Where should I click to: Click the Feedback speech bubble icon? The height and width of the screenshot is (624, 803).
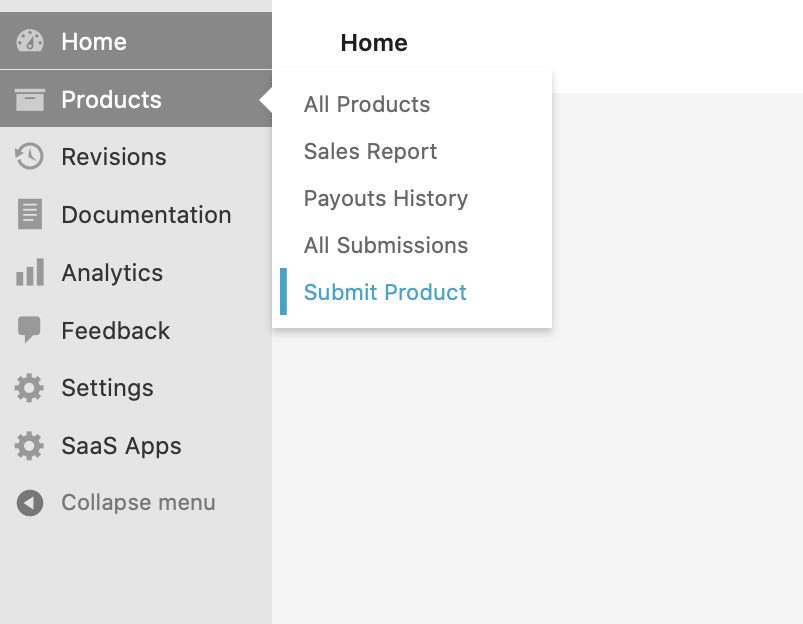pyautogui.click(x=28, y=330)
